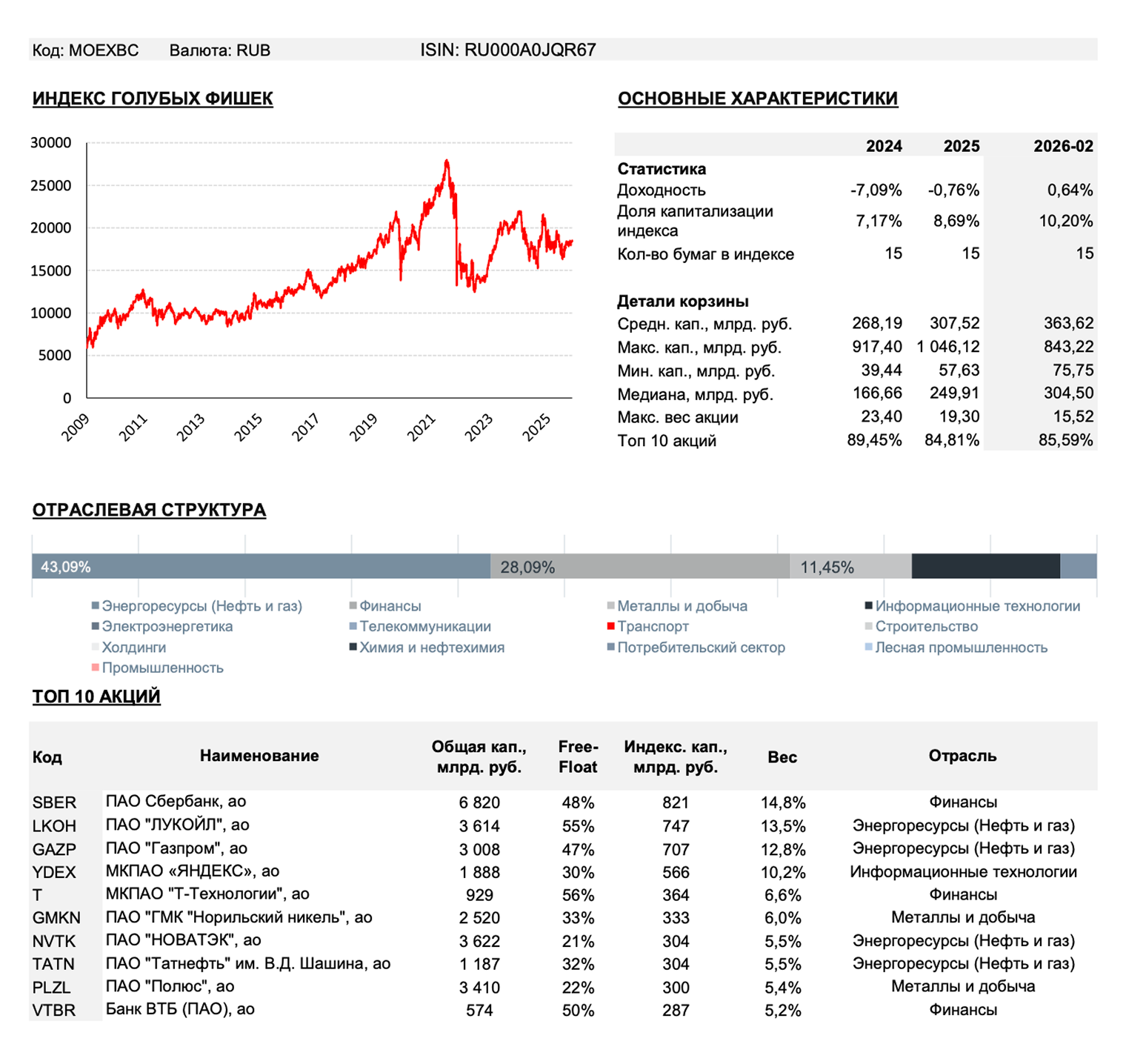Screen dimensions: 1126x1064
Task: Click the '2021' label on the chart axis
Action: (x=422, y=428)
